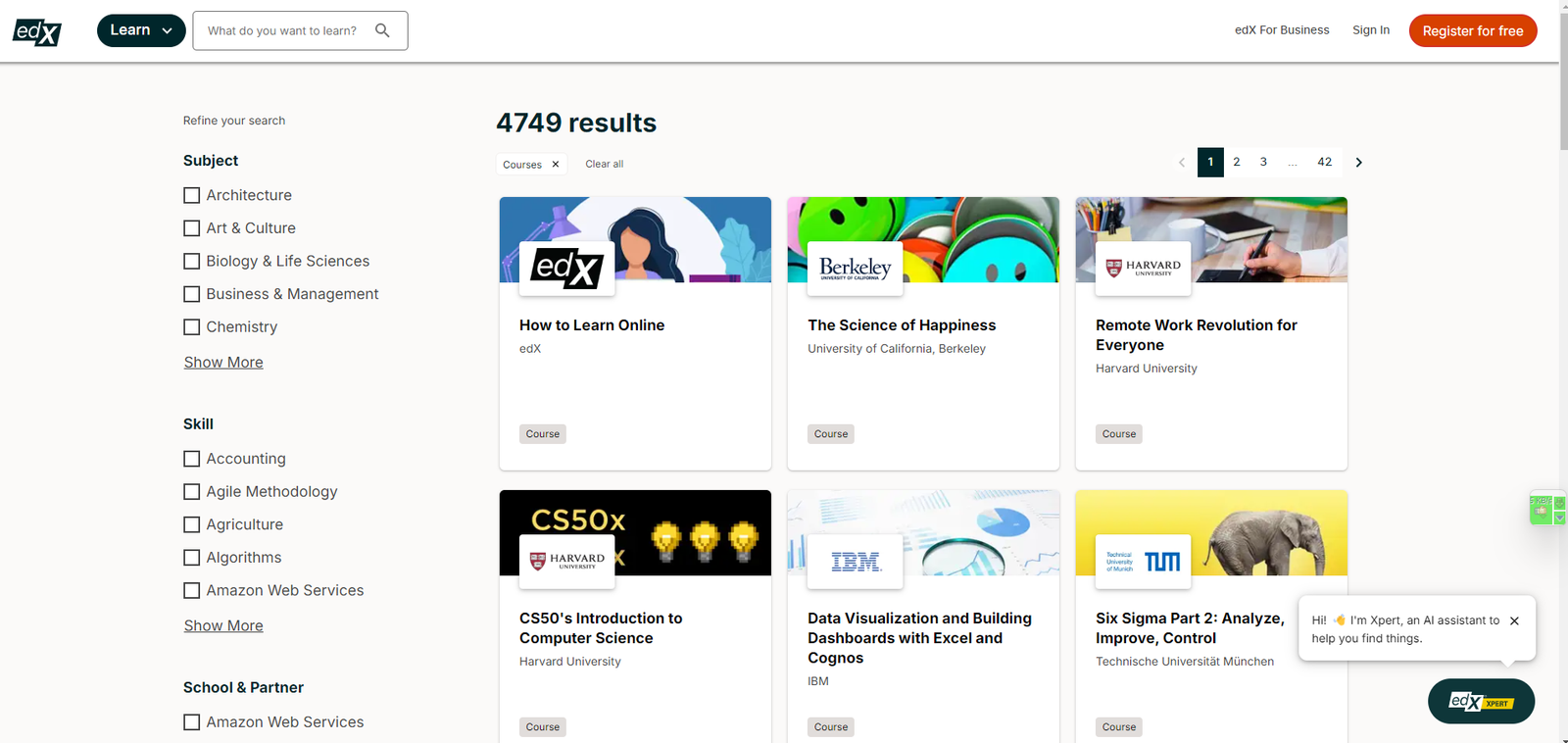Check the Agile Methodology filter
This screenshot has width=1568, height=743.
click(x=192, y=491)
